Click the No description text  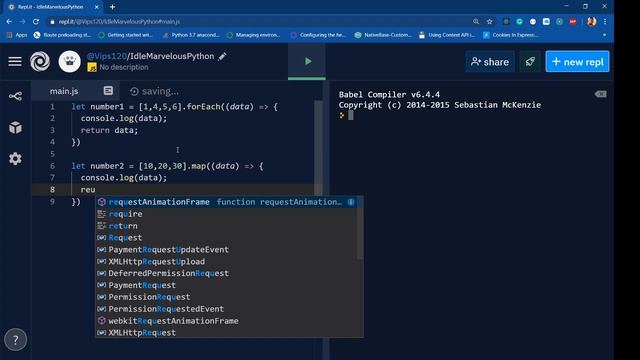(x=124, y=67)
